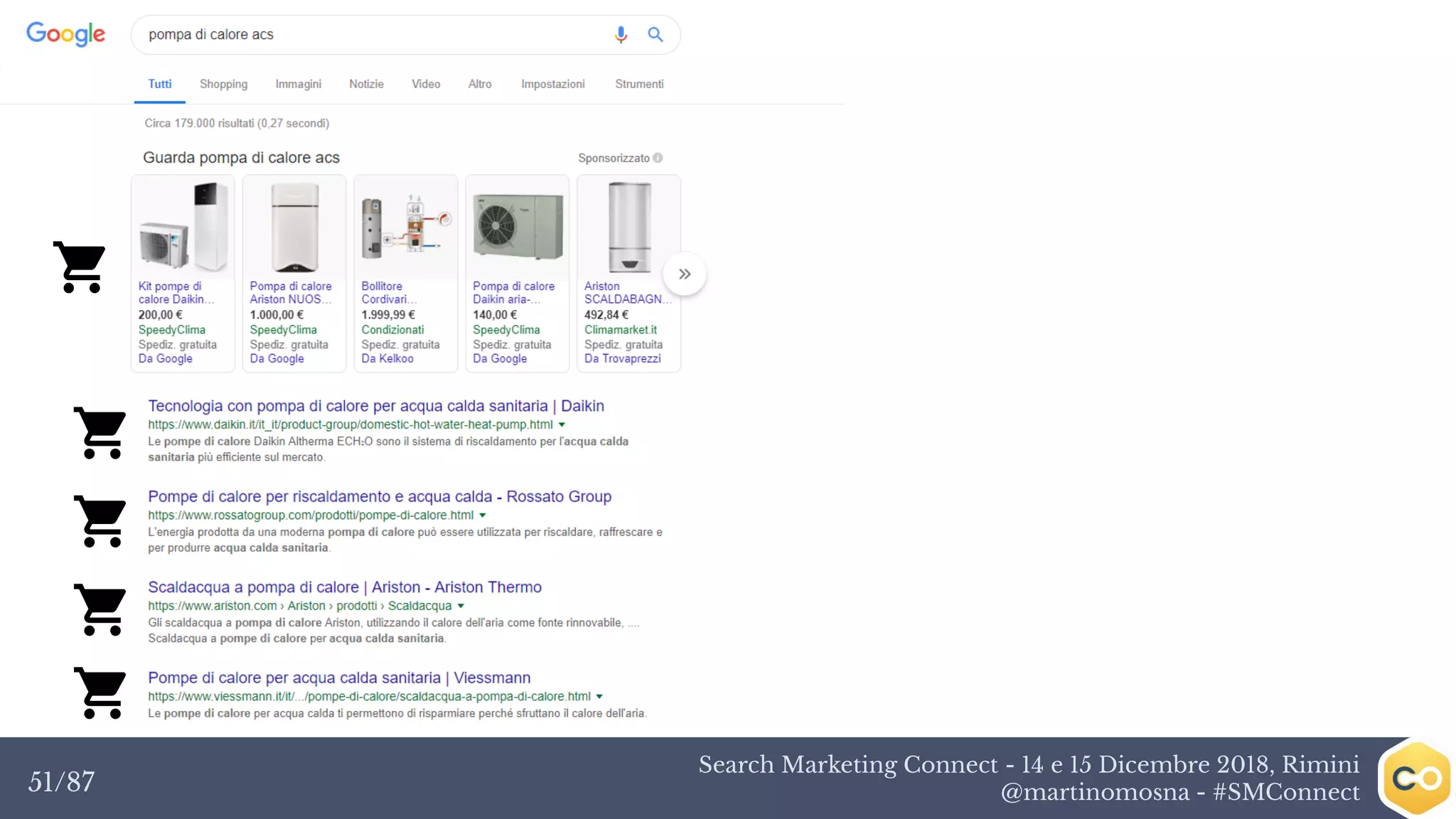Open 'Bollitore Cordivari' product link
Screen dimensions: 1456x819
pos(389,292)
